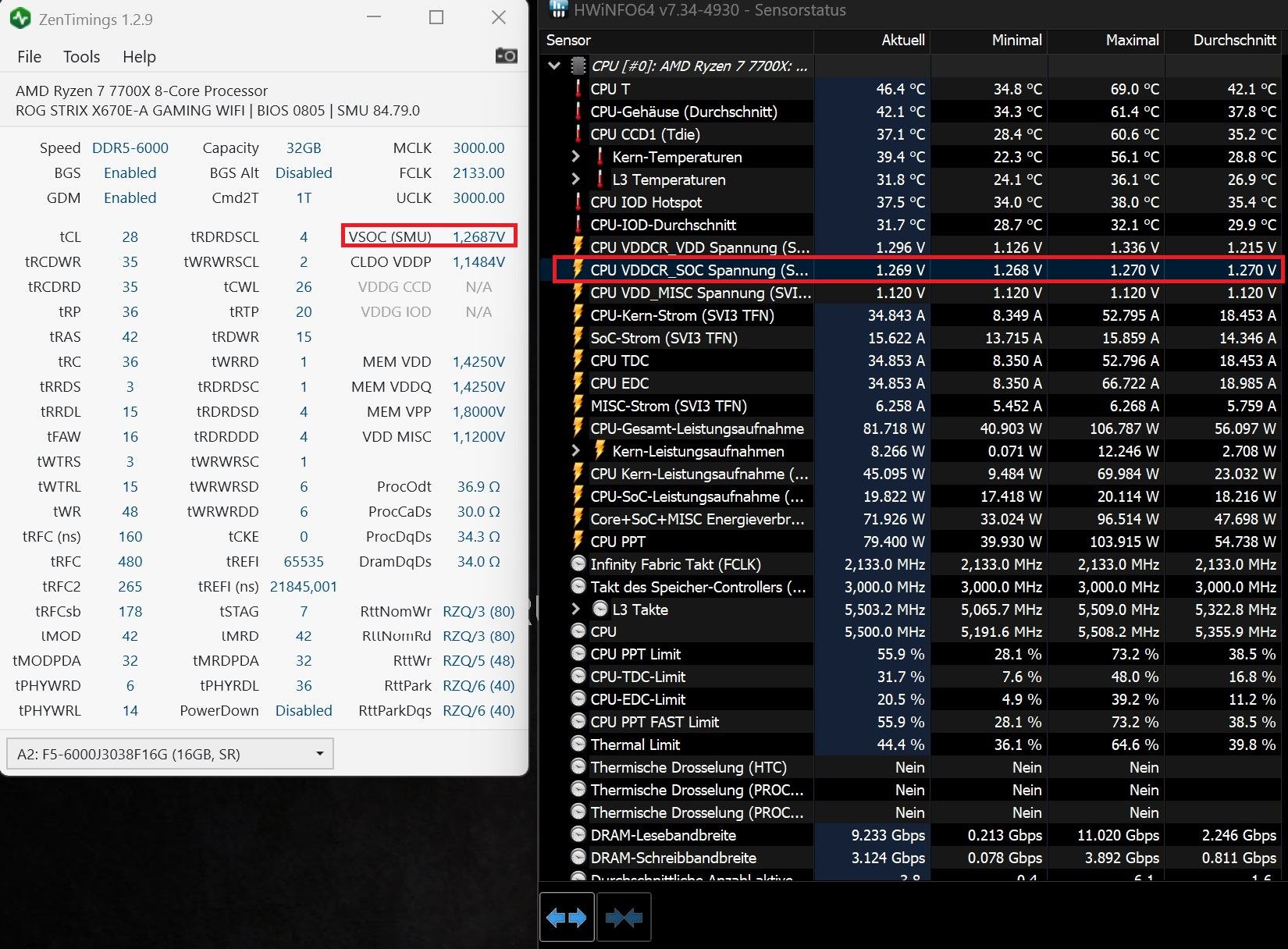Click the clock icon of Thermal Limit
The width and height of the screenshot is (1288, 949).
pyautogui.click(x=578, y=745)
